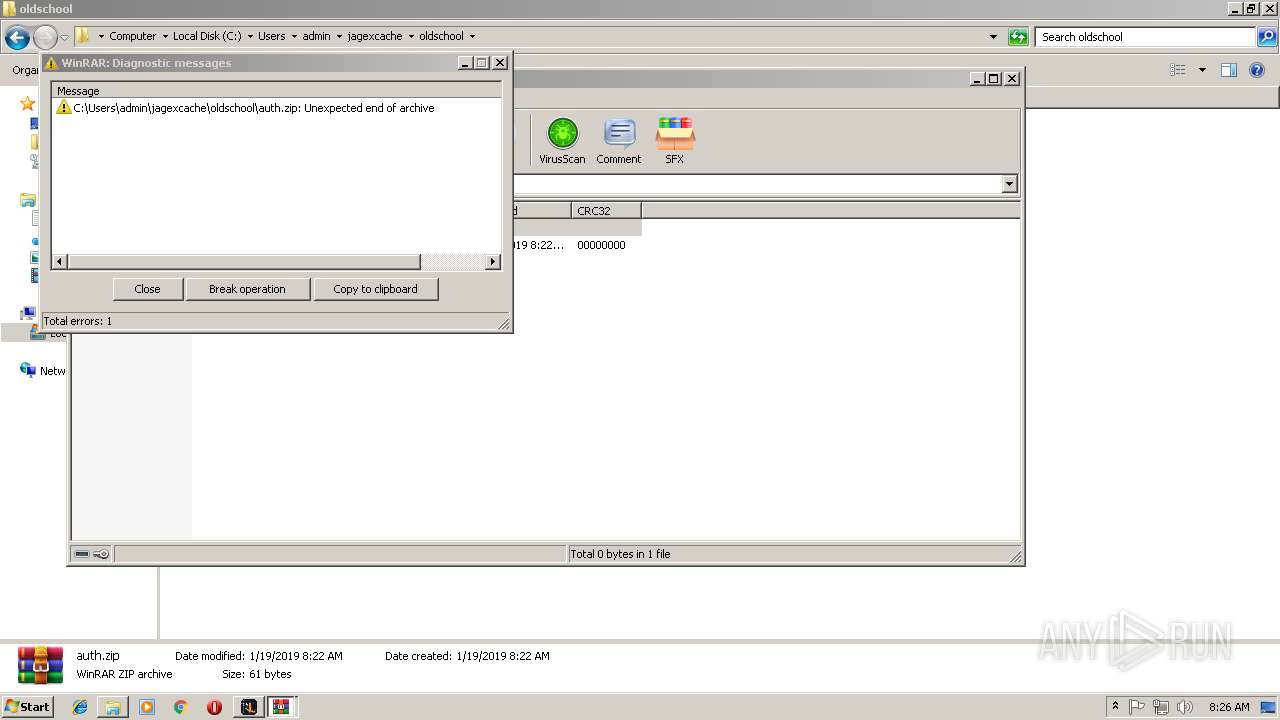This screenshot has height=720, width=1280.
Task: Expand the admin breadcrumb dropdown
Action: 339,36
